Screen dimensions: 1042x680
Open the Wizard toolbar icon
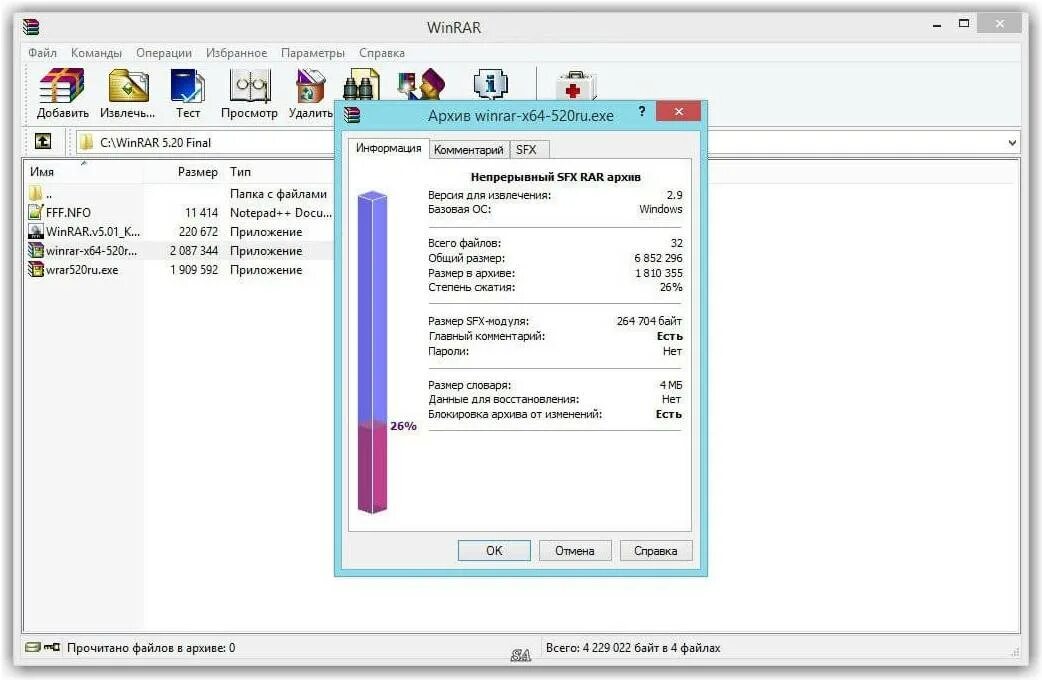pos(421,84)
